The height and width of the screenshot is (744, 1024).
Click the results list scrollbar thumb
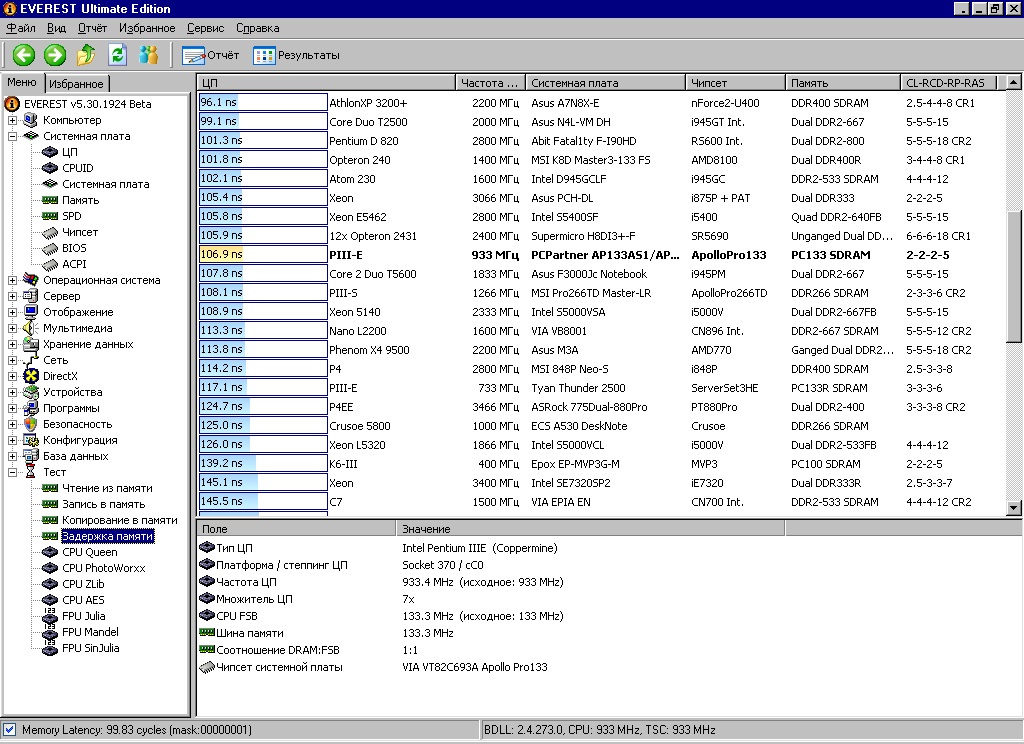[1014, 276]
